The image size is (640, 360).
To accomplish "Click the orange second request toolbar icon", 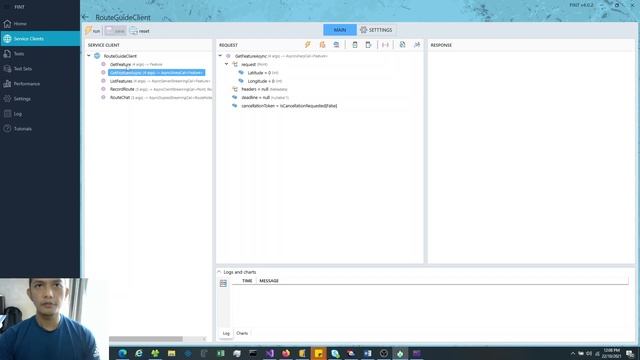I will click(x=322, y=44).
